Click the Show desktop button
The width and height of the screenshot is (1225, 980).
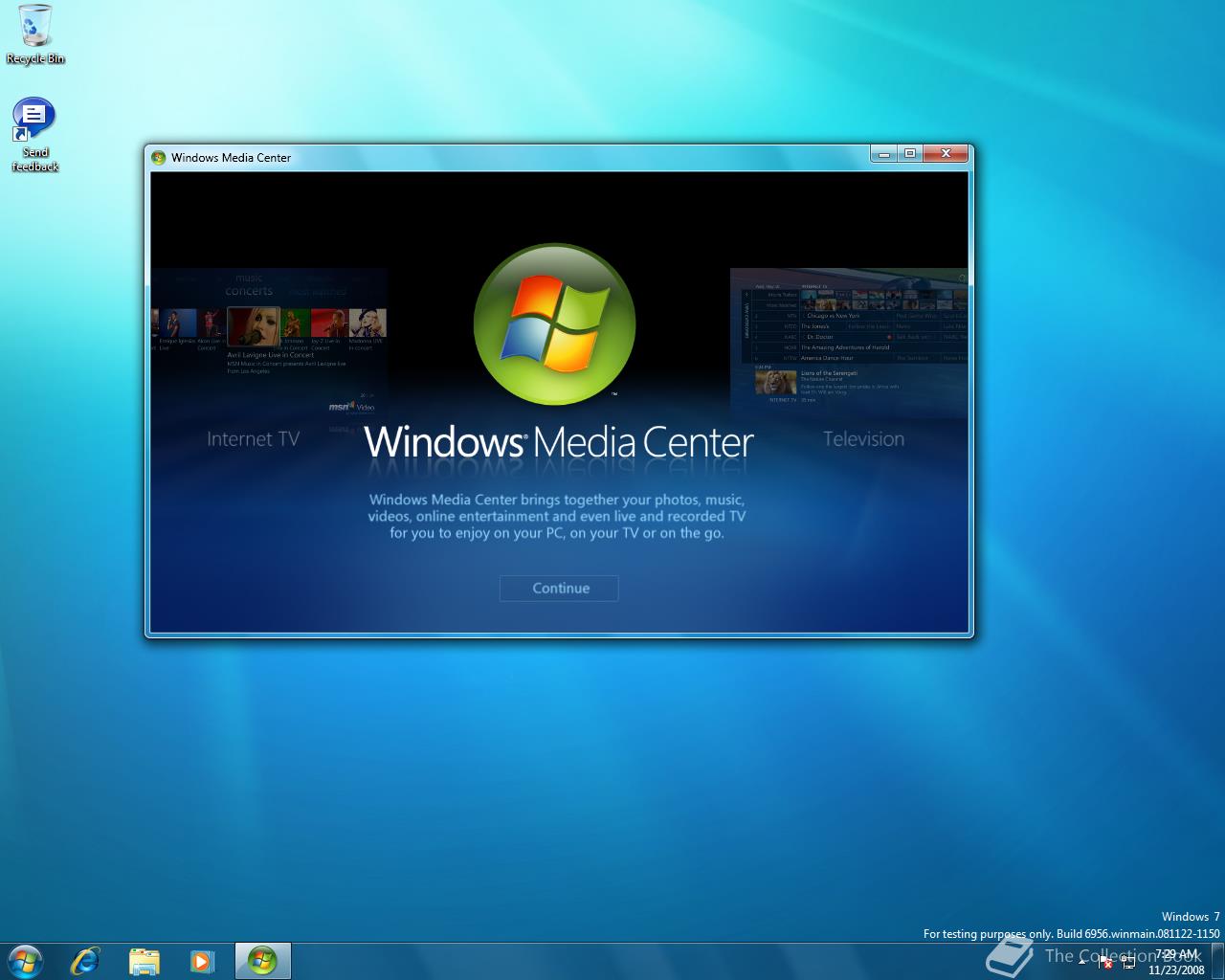click(1218, 961)
